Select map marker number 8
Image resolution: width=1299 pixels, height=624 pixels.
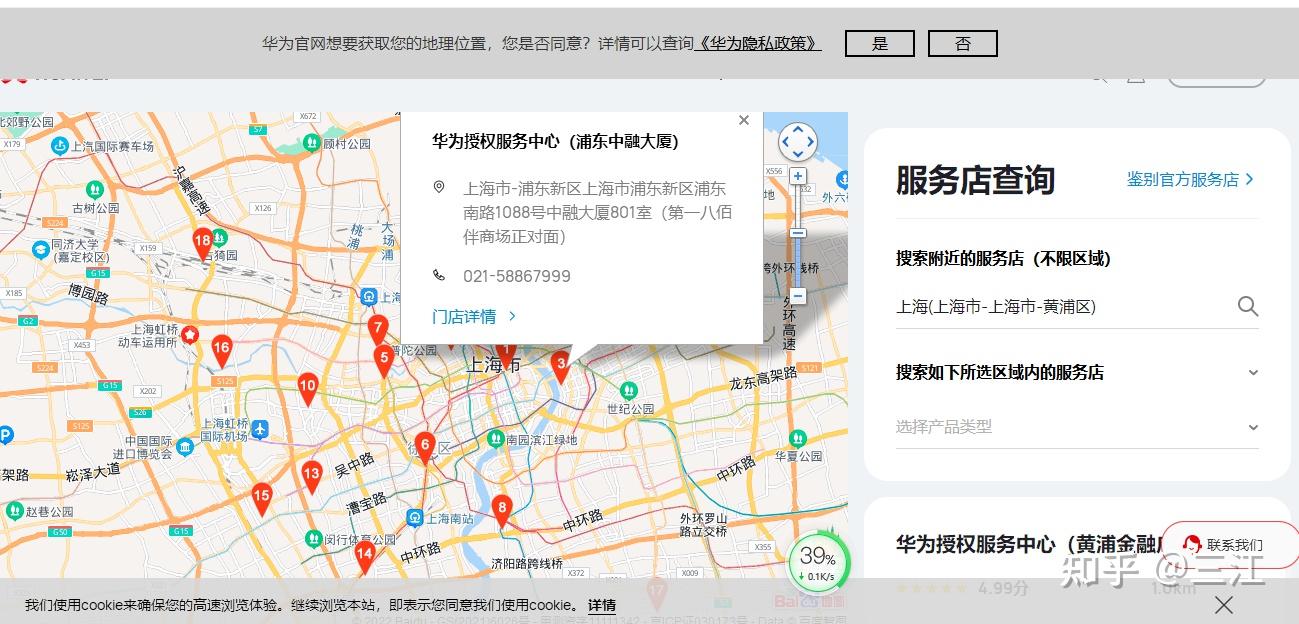[502, 510]
